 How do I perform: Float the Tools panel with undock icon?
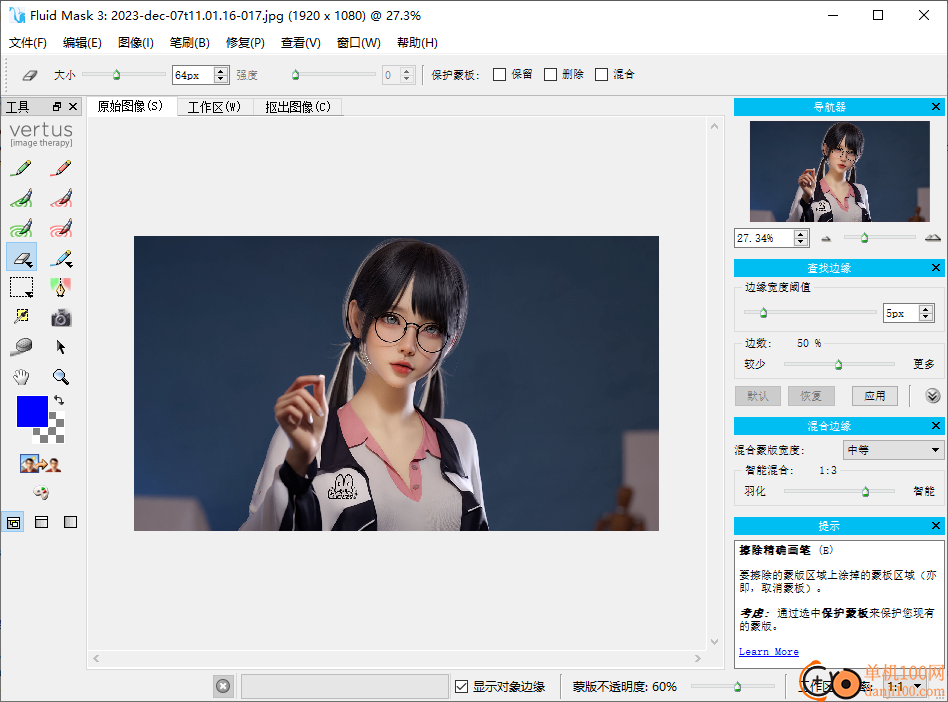pos(57,106)
